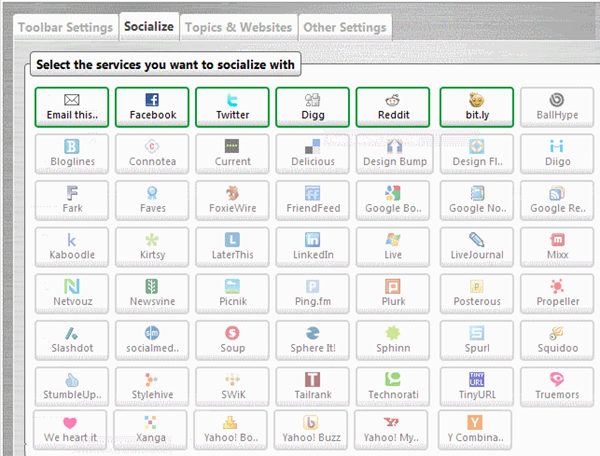The image size is (600, 456).
Task: Choose the FoxieWire fox icon
Action: click(232, 193)
